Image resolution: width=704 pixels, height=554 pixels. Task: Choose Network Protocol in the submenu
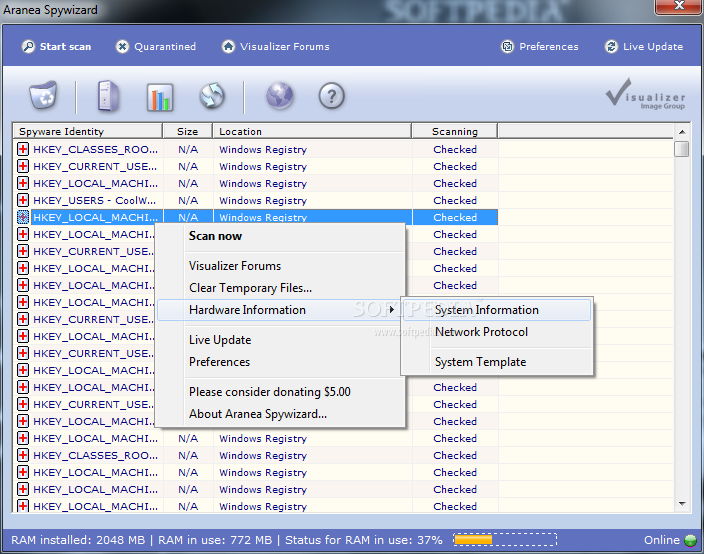coord(497,332)
